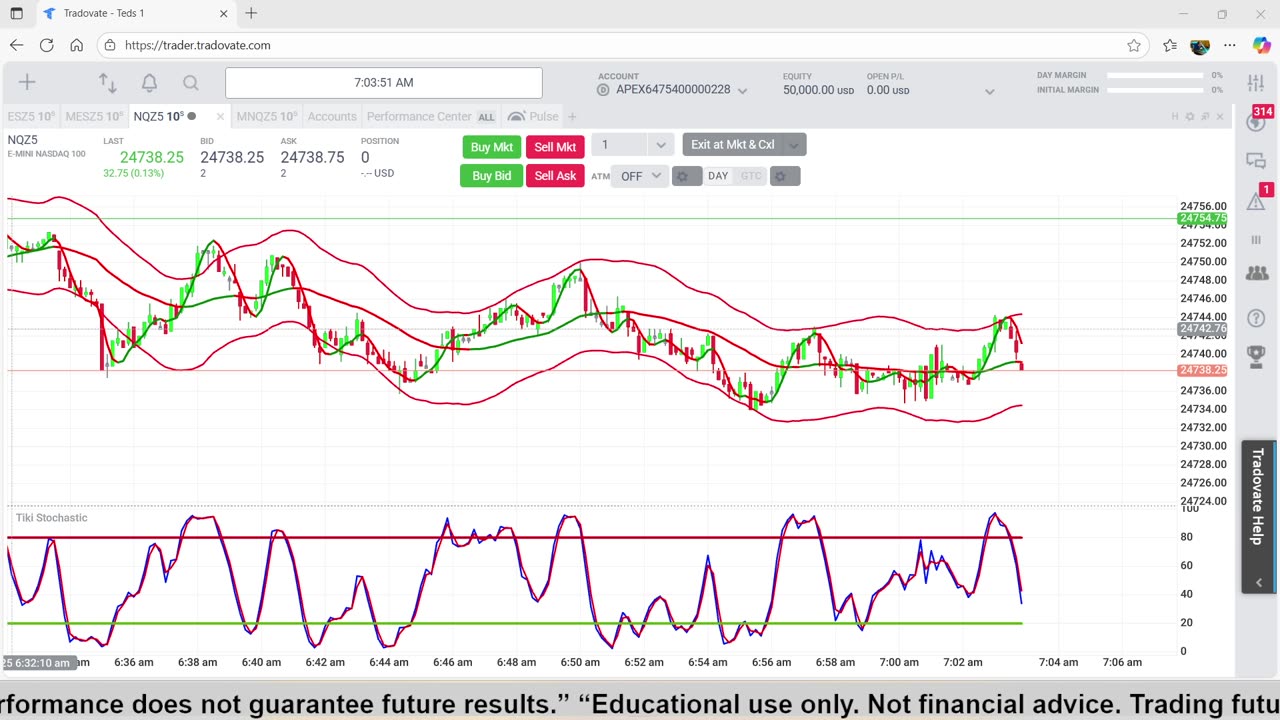Open the Pulse tab
Screen dimensions: 1280x720
pos(534,117)
